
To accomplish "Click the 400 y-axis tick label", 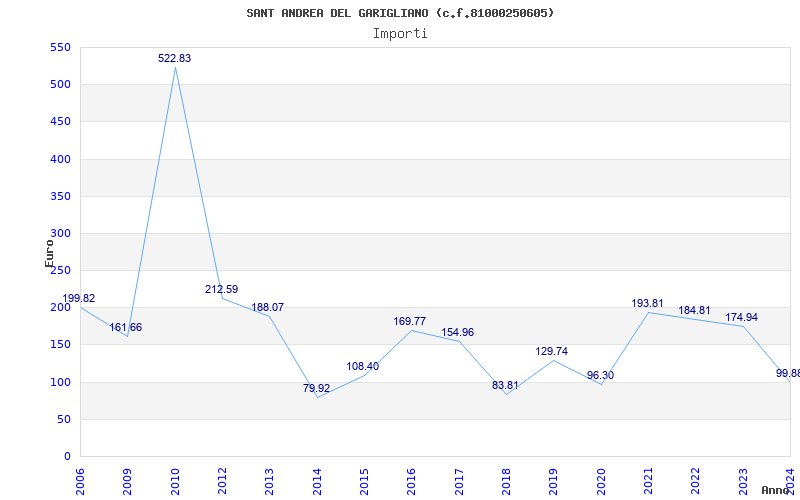I will (x=60, y=159).
